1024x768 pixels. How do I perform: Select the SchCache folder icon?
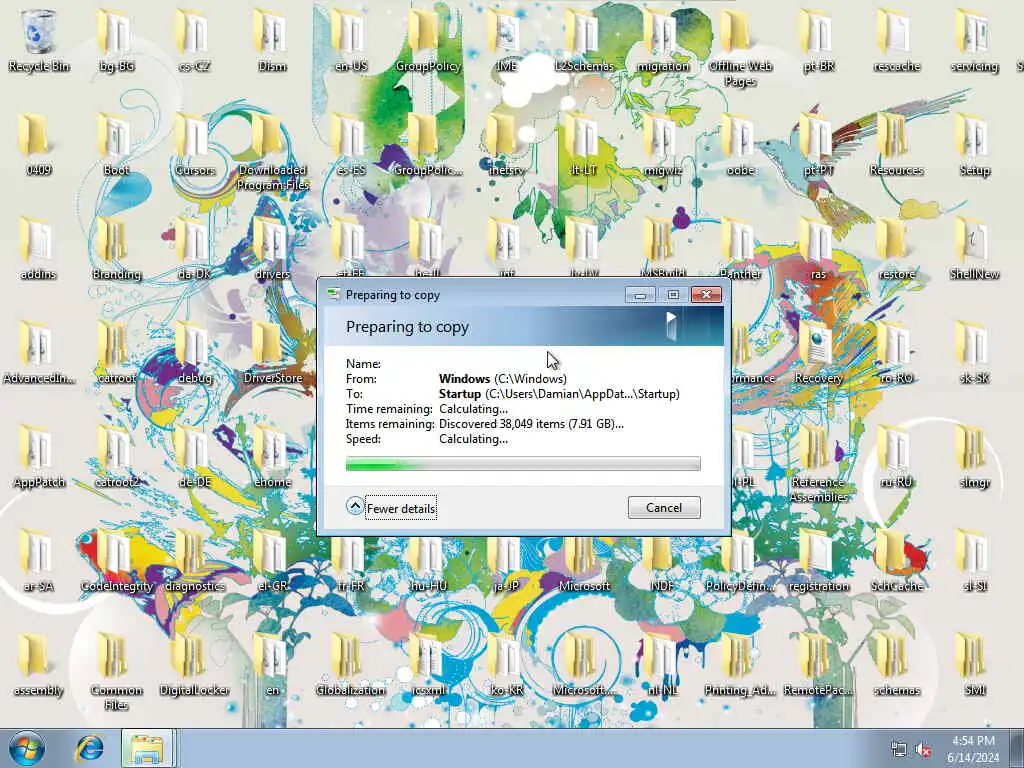(897, 560)
